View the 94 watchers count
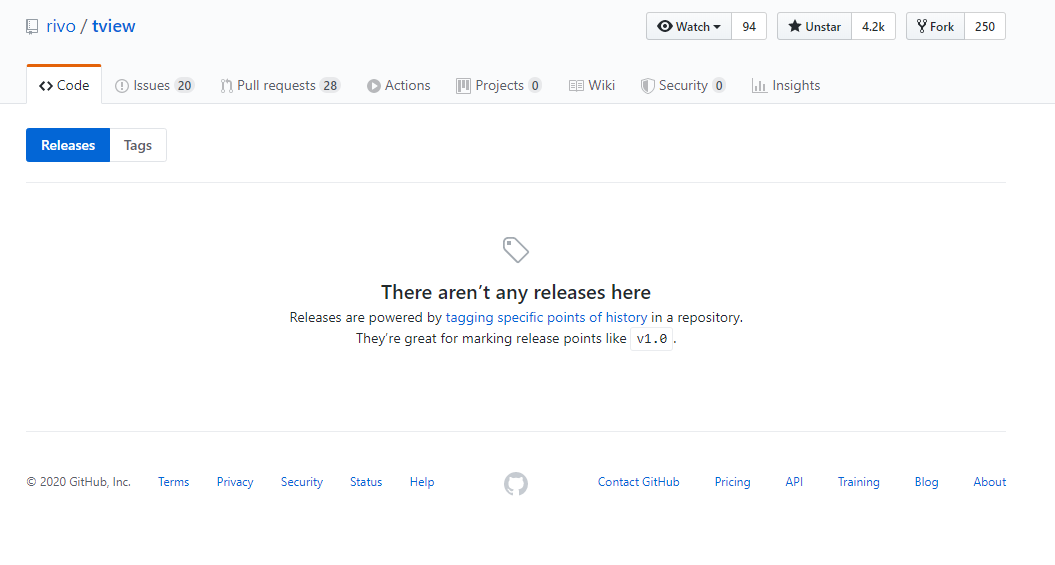 (x=749, y=26)
